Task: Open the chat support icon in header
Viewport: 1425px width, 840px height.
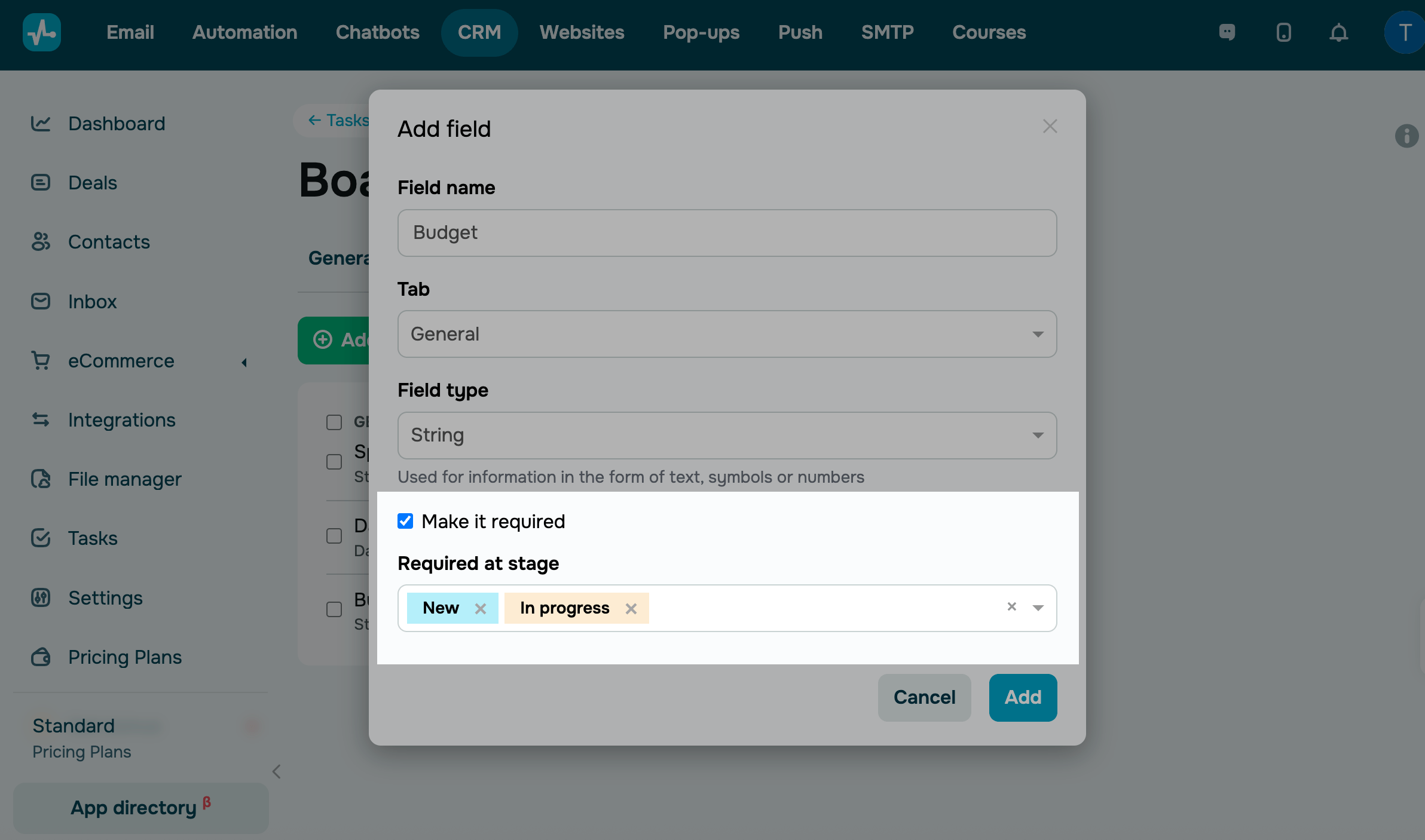Action: point(1227,32)
